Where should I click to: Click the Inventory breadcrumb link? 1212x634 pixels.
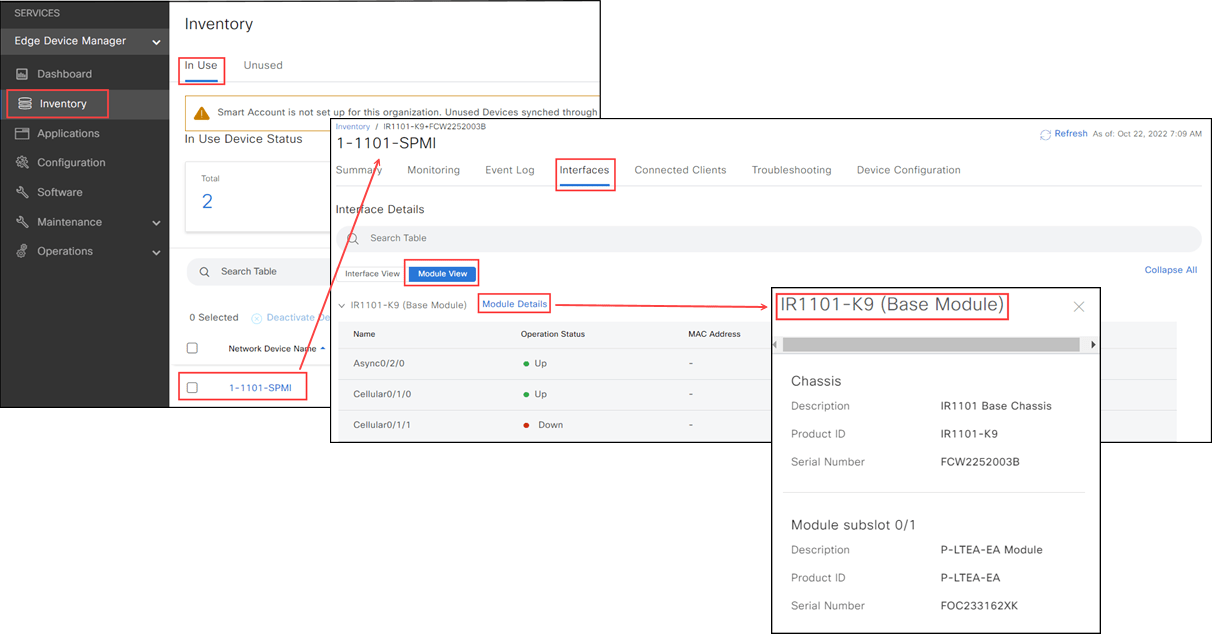tap(352, 127)
